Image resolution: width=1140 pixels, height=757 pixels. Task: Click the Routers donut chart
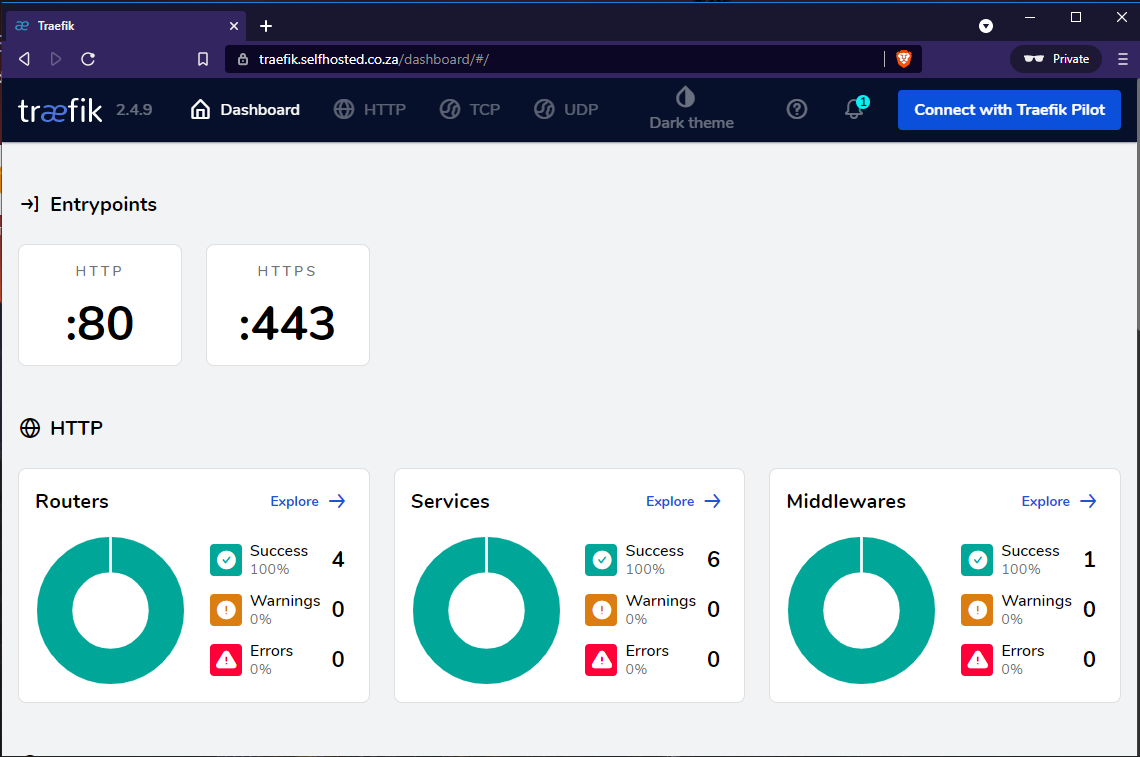point(110,610)
